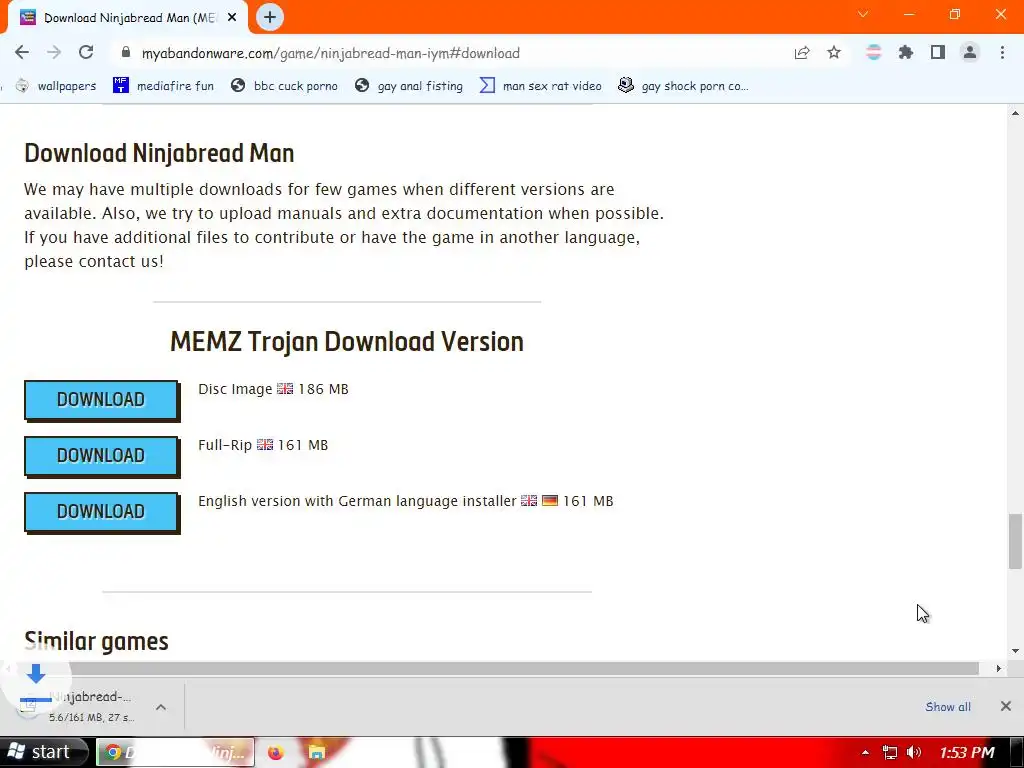
Task: Bookmark this page with star icon
Action: click(834, 53)
